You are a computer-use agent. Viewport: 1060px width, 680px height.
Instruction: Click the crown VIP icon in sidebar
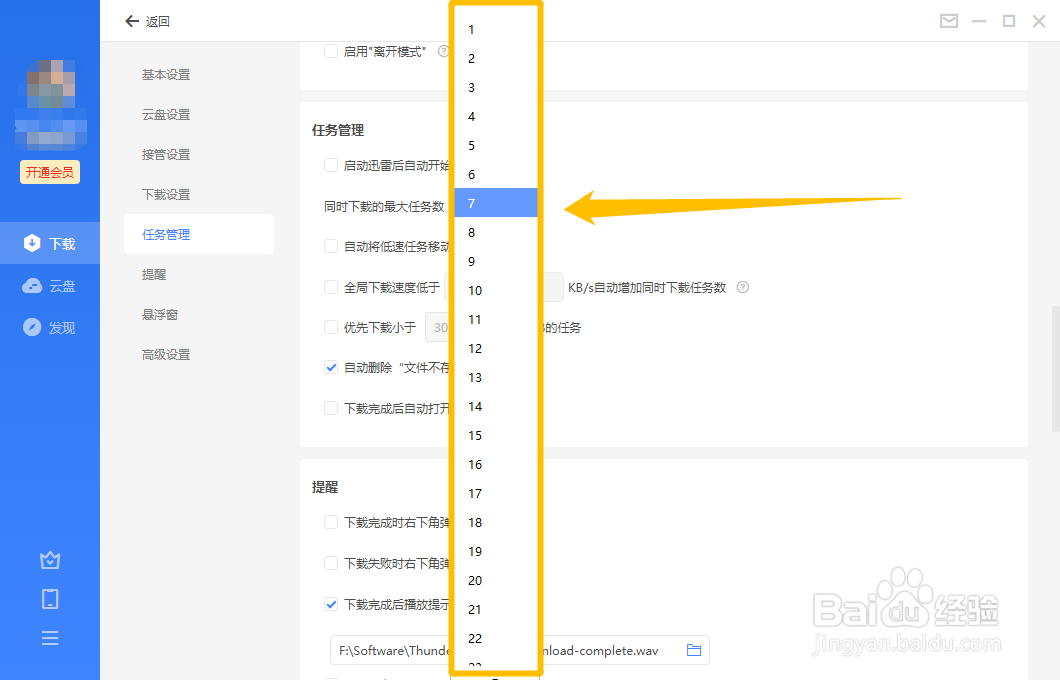50,560
